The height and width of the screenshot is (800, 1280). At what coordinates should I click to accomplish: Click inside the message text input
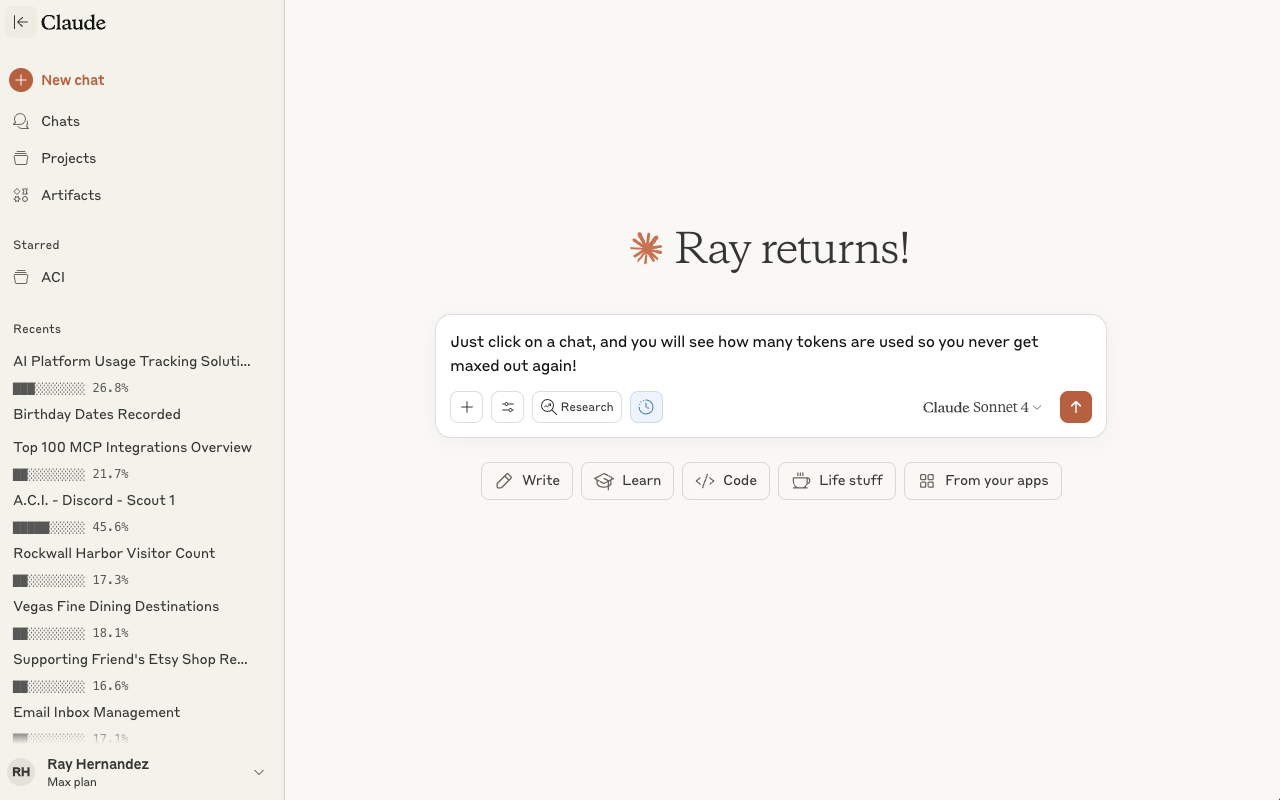pos(770,353)
